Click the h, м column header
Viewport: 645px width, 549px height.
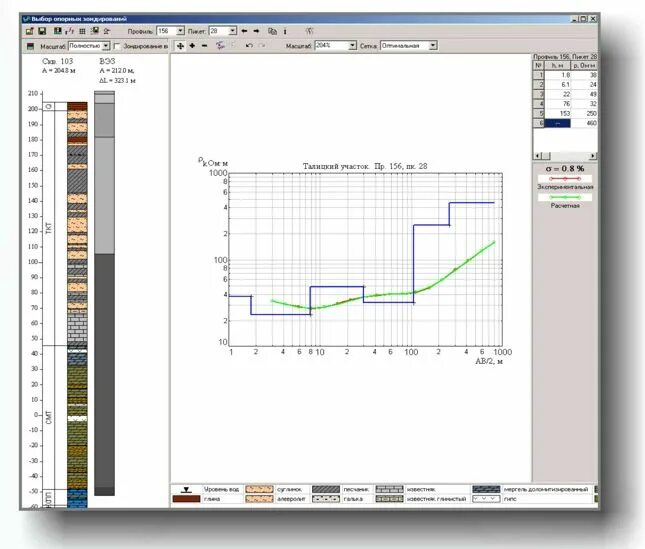click(x=557, y=65)
